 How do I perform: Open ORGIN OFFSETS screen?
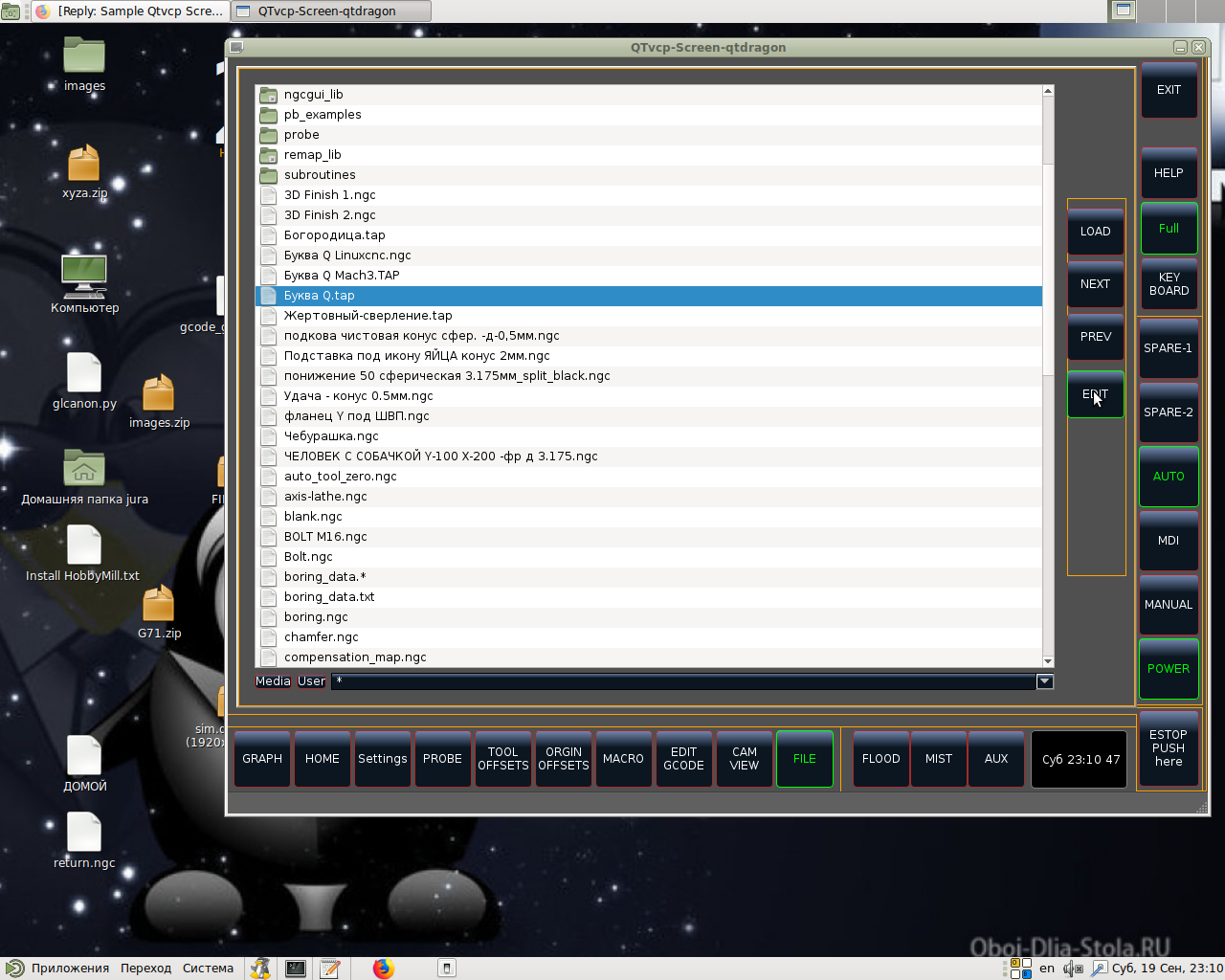[564, 759]
